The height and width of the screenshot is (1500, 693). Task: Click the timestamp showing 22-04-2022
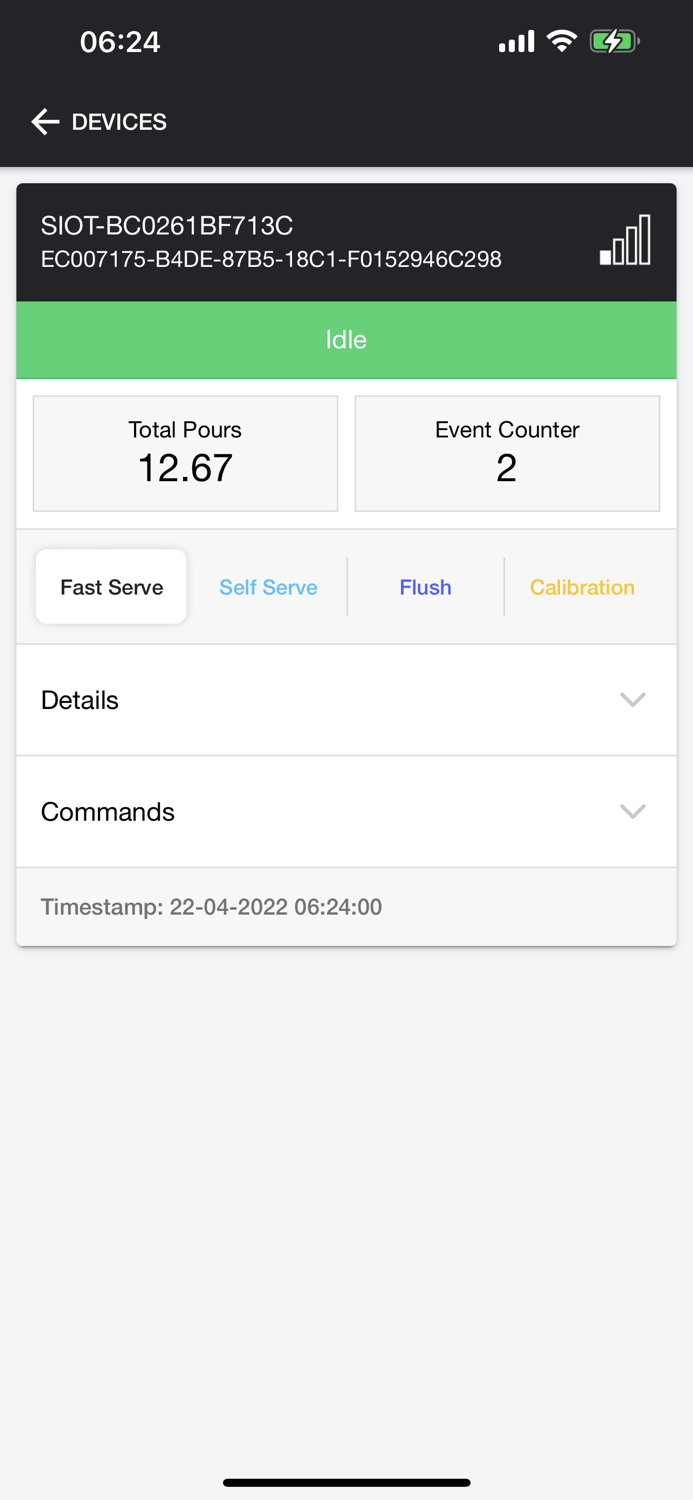point(211,907)
